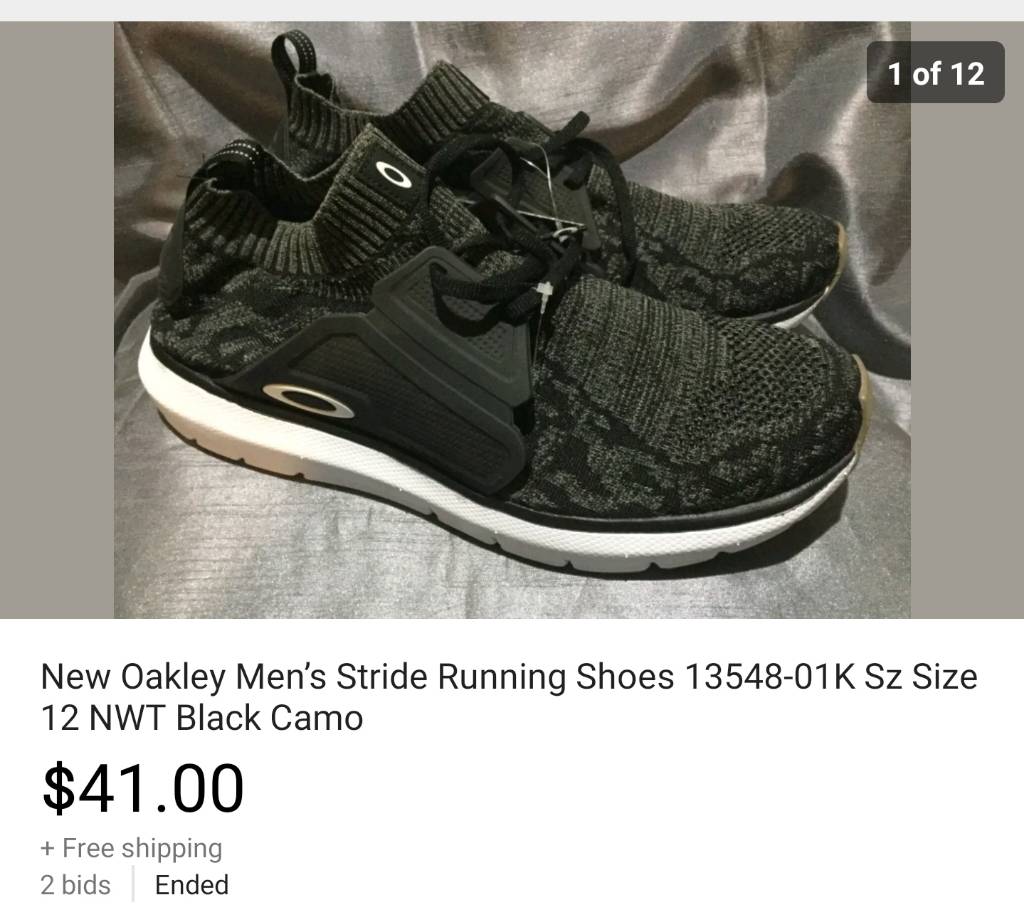The image size is (1024, 917).
Task: Tap the gray margin right of the photo
Action: coord(967,359)
